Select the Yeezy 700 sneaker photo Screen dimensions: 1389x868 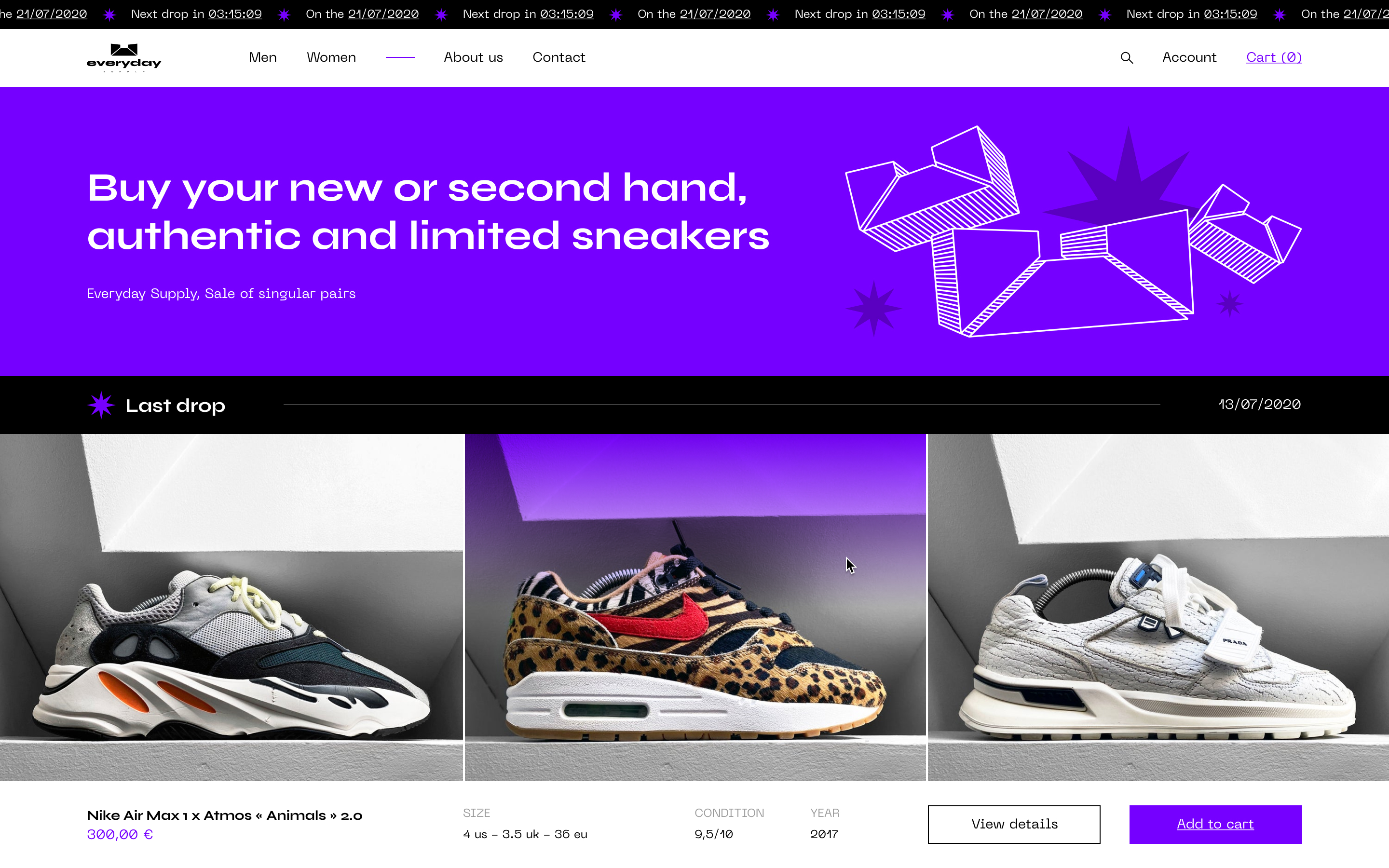[231, 608]
